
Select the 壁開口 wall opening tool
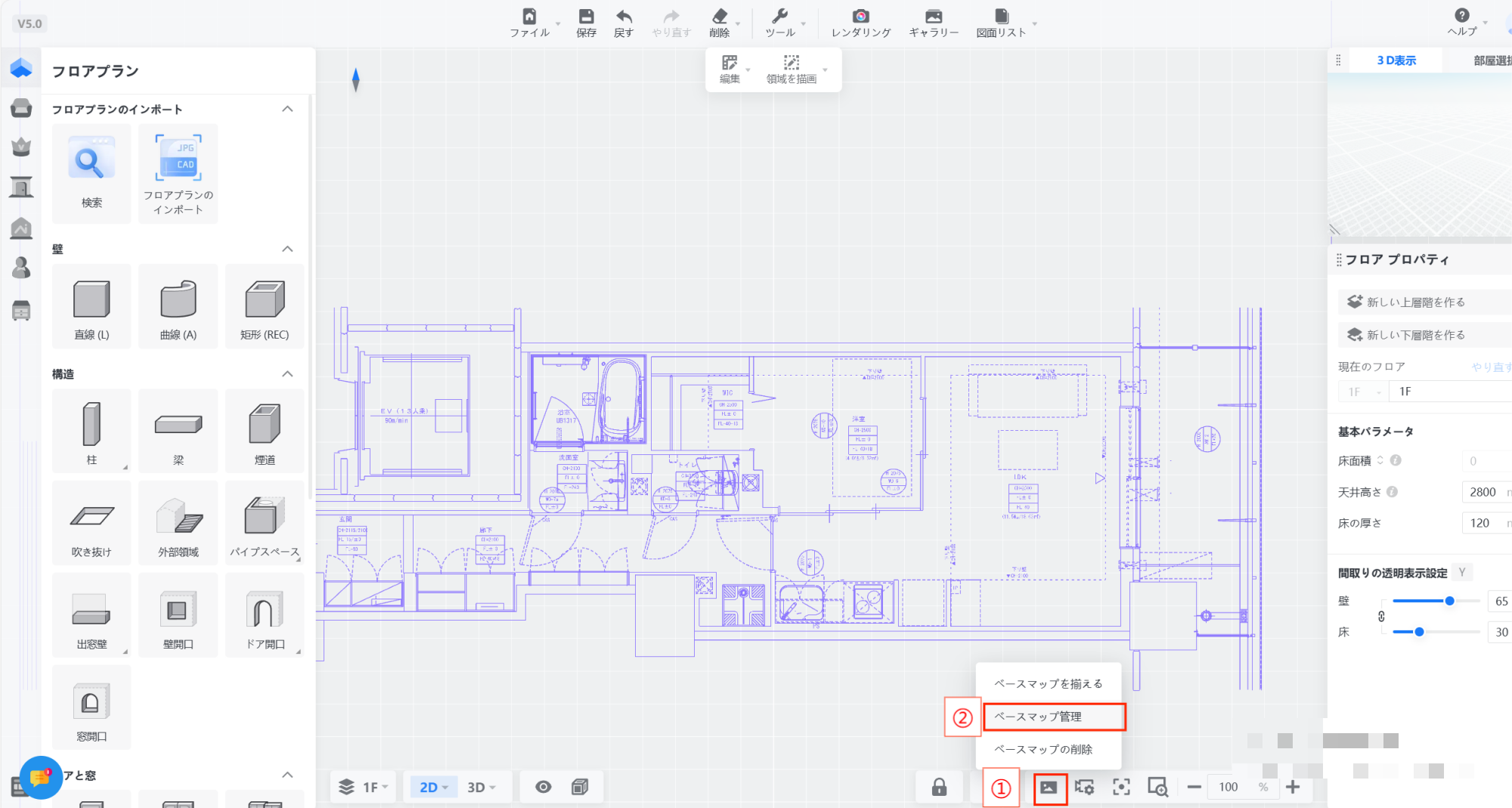click(x=178, y=615)
